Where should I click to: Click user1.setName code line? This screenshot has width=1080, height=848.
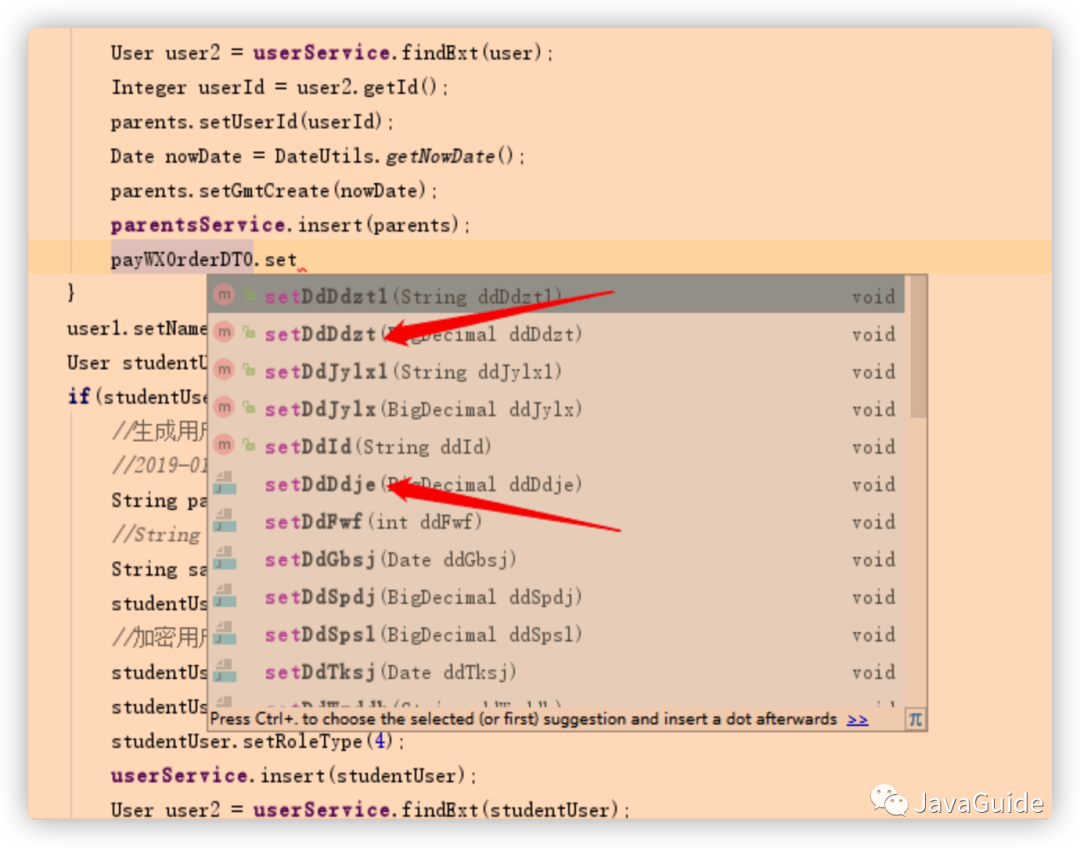click(137, 329)
